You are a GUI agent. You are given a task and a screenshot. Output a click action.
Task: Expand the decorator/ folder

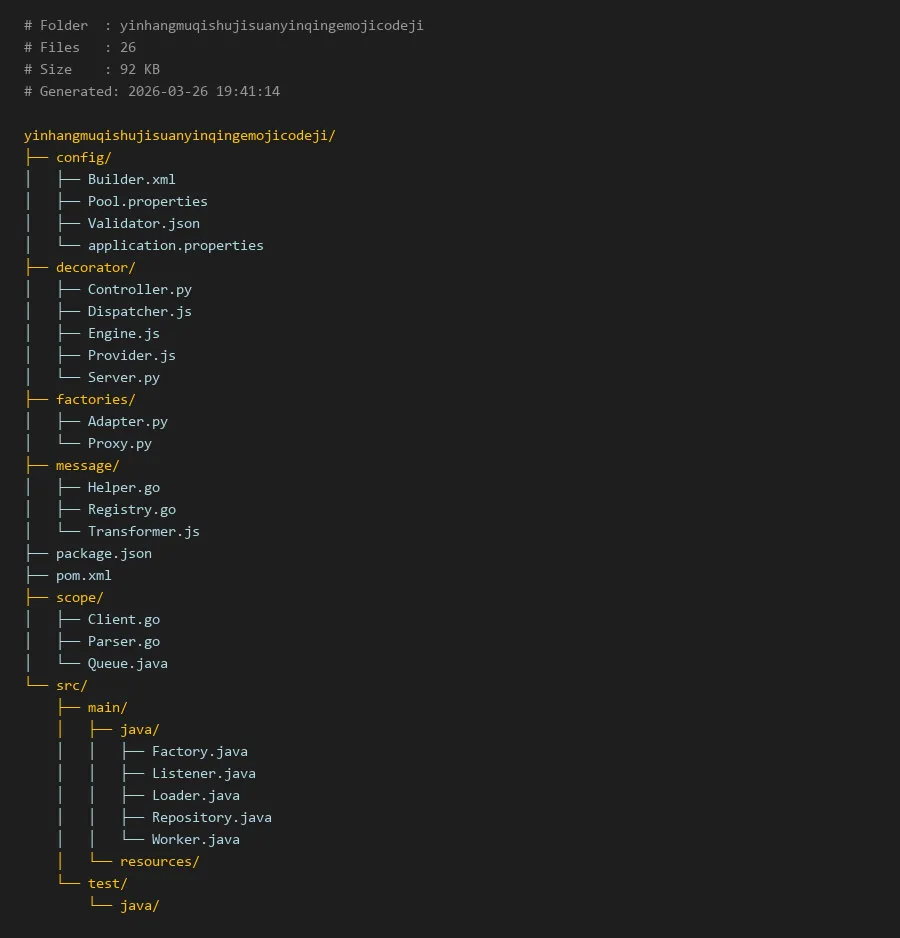tap(95, 267)
